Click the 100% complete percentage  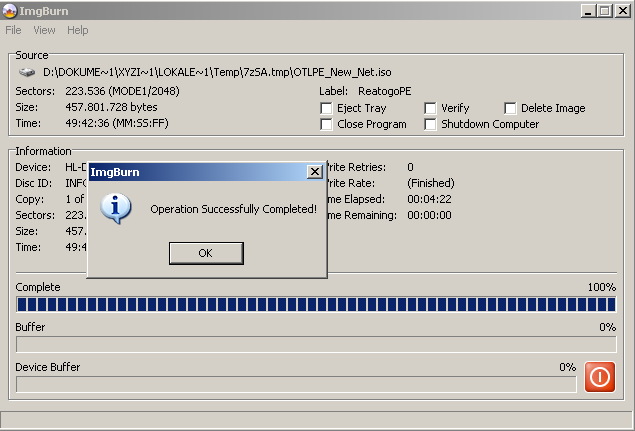602,287
